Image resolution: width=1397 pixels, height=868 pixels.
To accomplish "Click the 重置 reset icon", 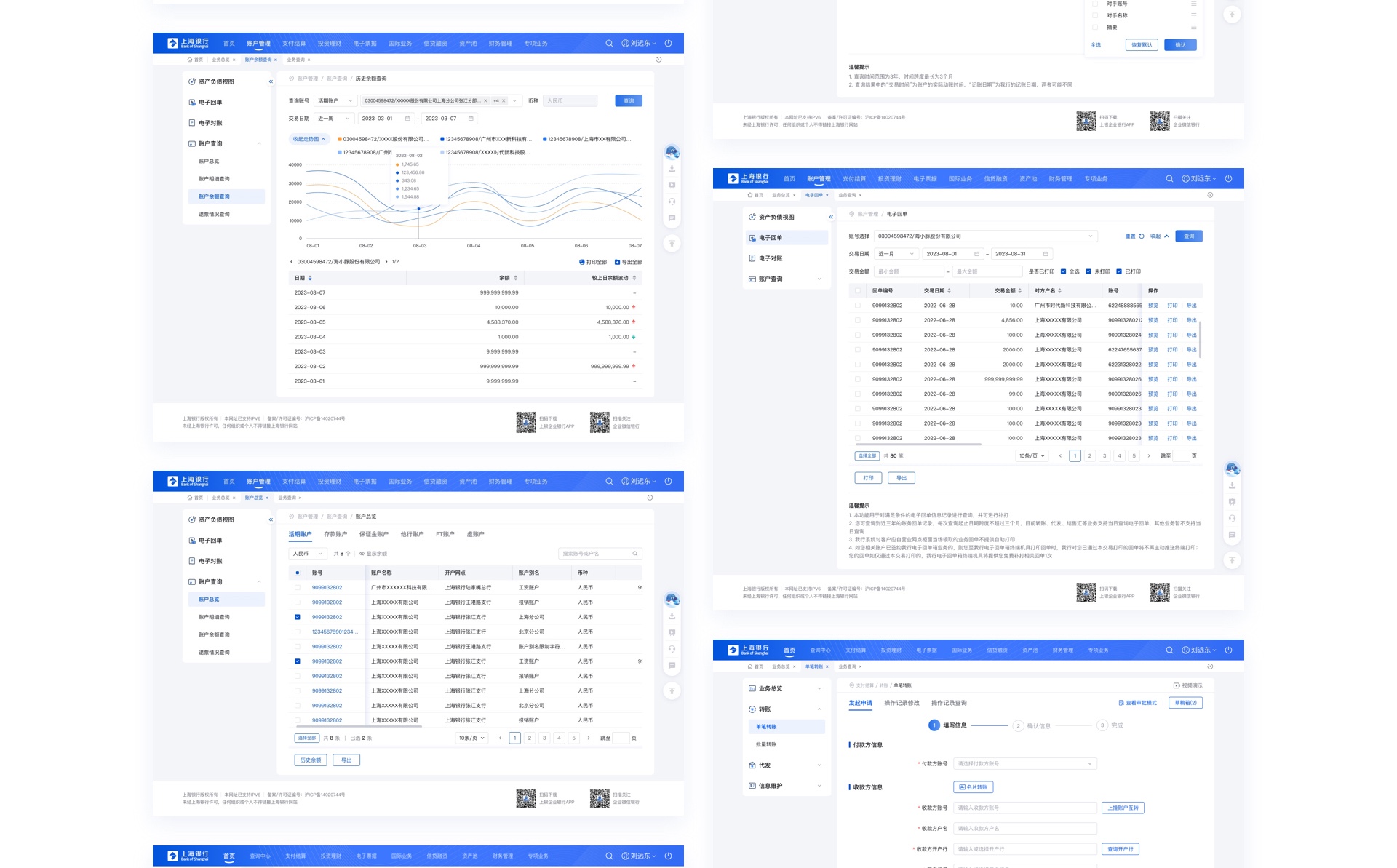I will tap(1142, 236).
